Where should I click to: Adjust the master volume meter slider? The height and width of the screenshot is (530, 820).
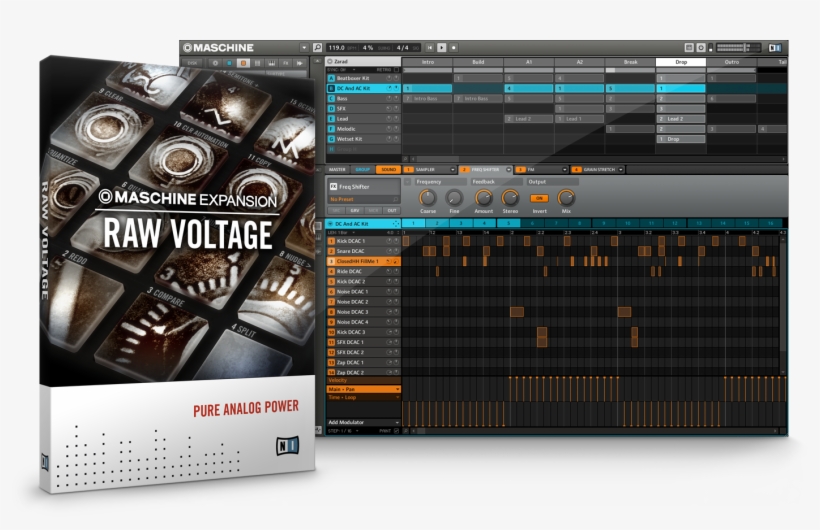coord(738,48)
